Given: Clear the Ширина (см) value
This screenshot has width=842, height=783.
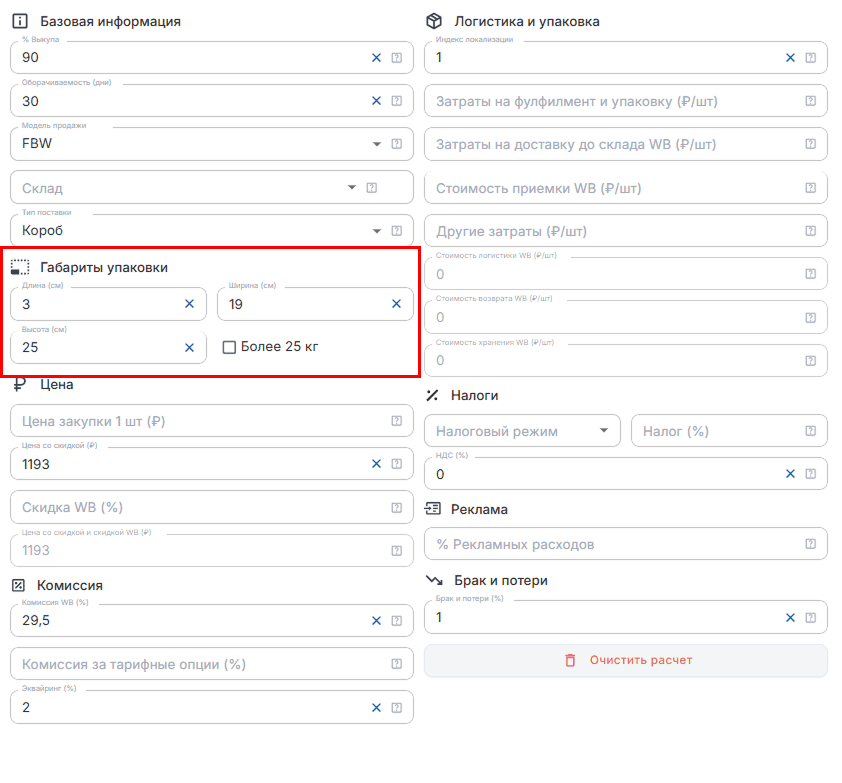Looking at the screenshot, I should pyautogui.click(x=396, y=304).
